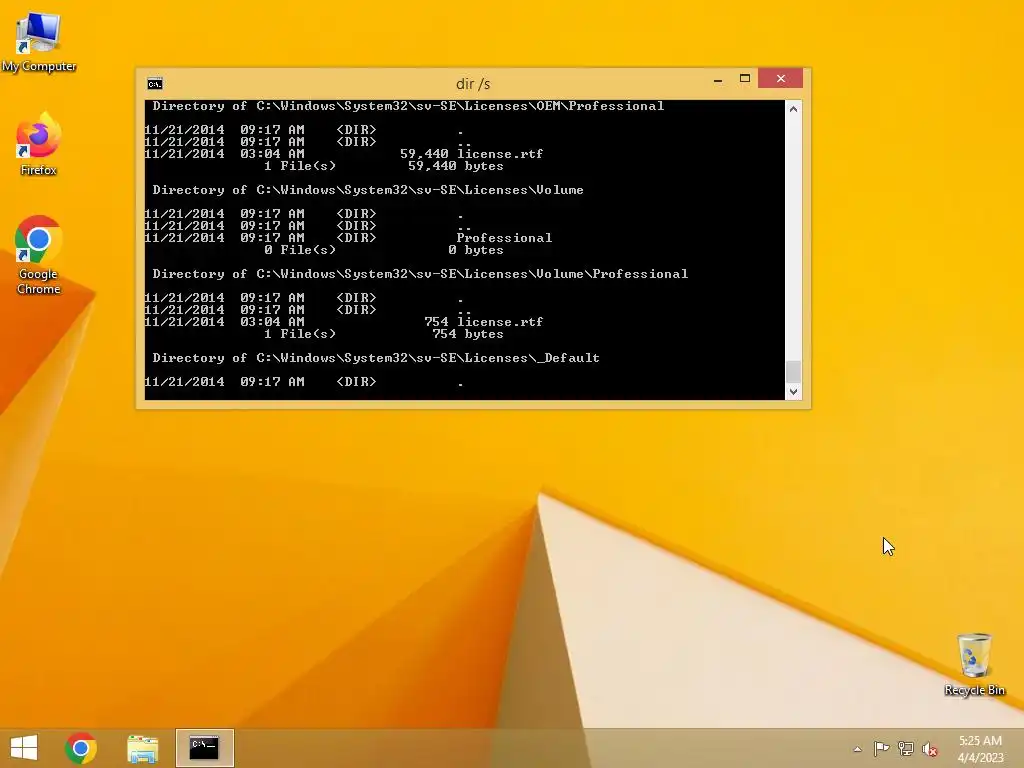
Task: Open Chrome from the taskbar
Action: 81,748
